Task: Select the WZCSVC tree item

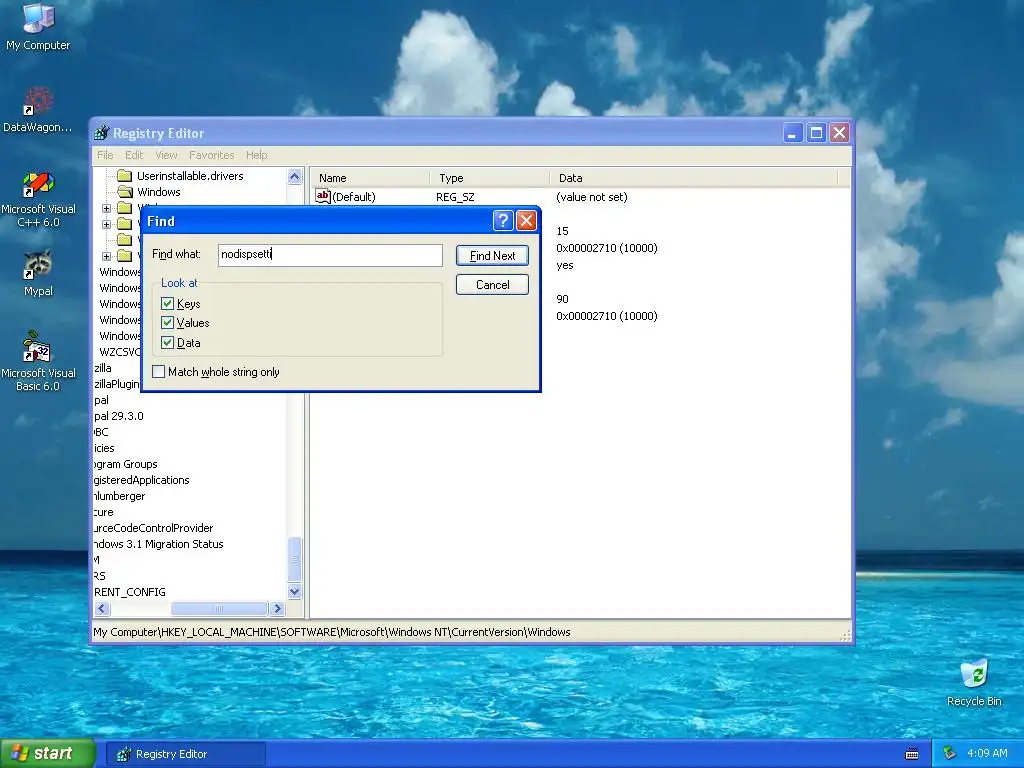Action: click(x=120, y=352)
